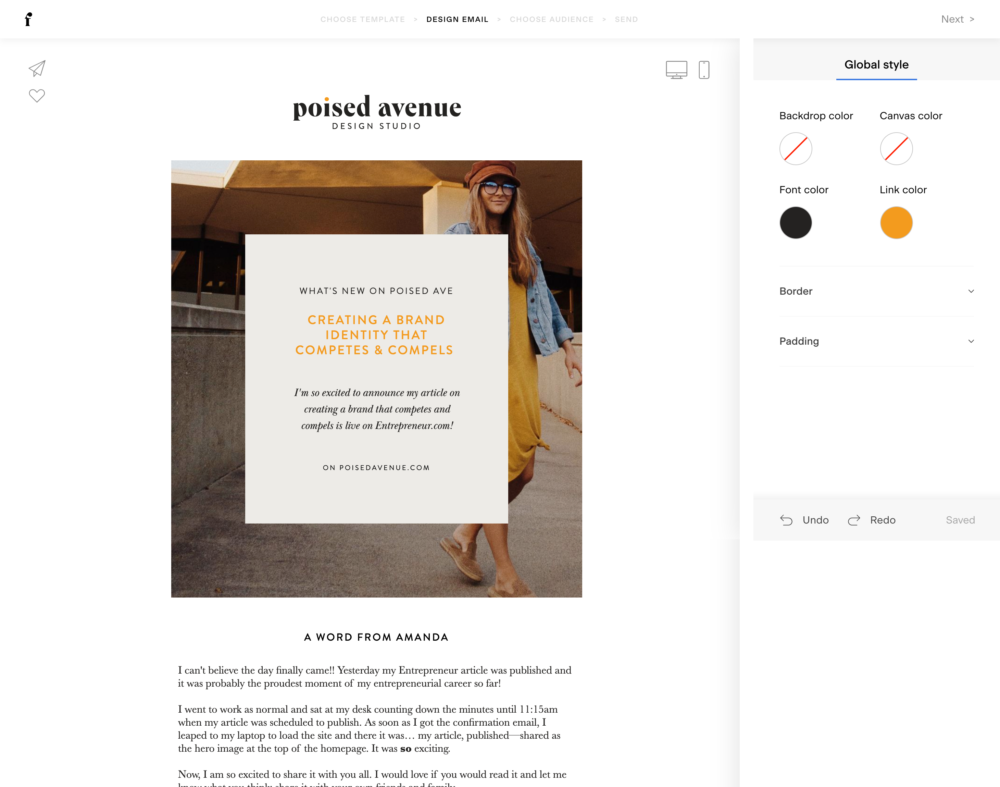Click the paper plane send-test icon

[37, 69]
